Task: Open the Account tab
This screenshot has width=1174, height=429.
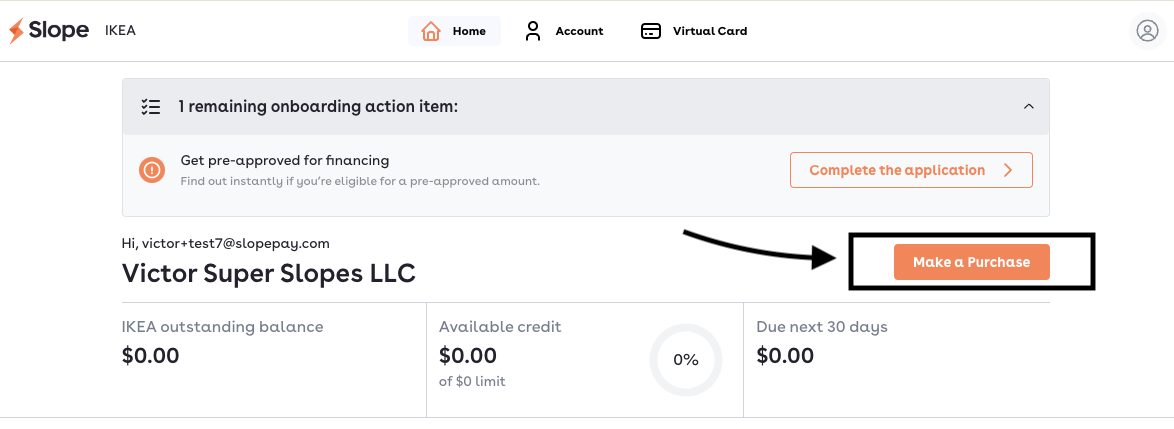Action: tap(579, 31)
